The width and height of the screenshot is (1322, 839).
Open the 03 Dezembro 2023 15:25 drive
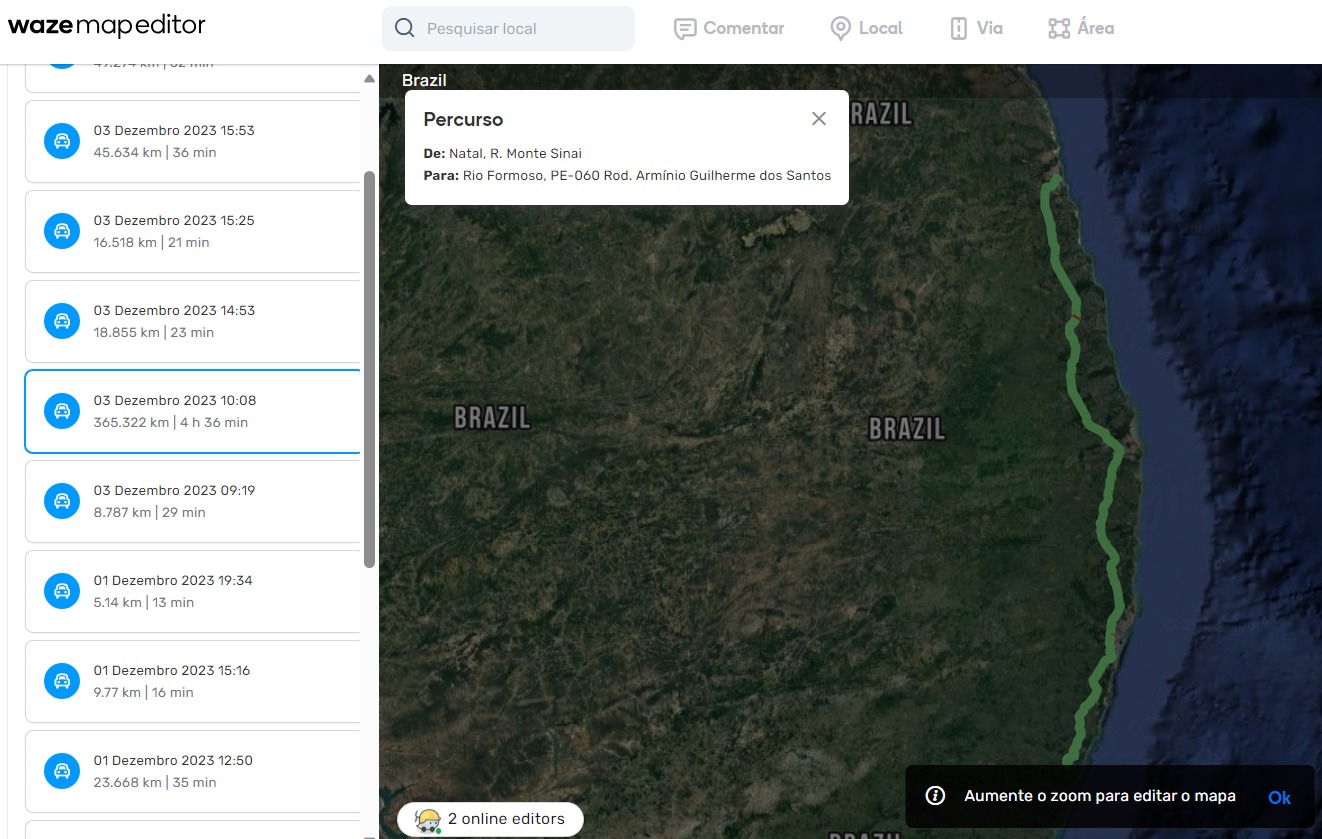192,231
